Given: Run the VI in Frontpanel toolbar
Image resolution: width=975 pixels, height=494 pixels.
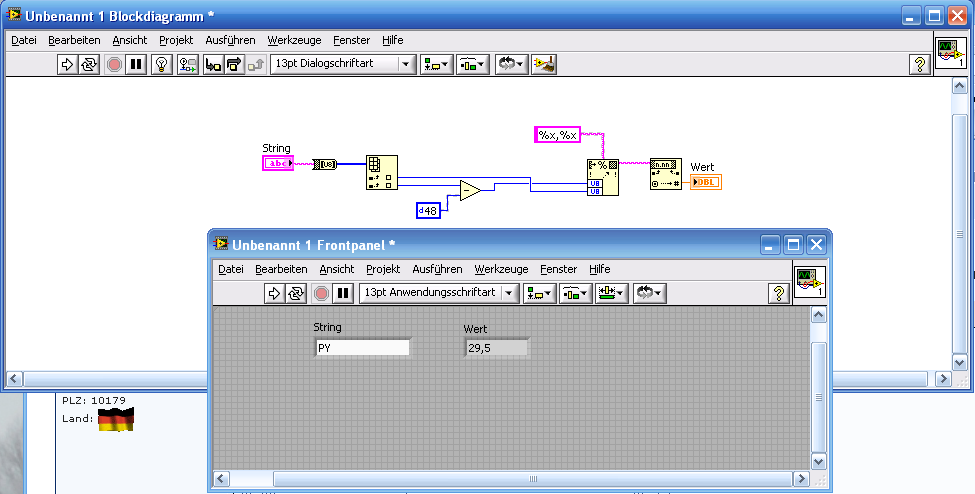Looking at the screenshot, I should (274, 293).
